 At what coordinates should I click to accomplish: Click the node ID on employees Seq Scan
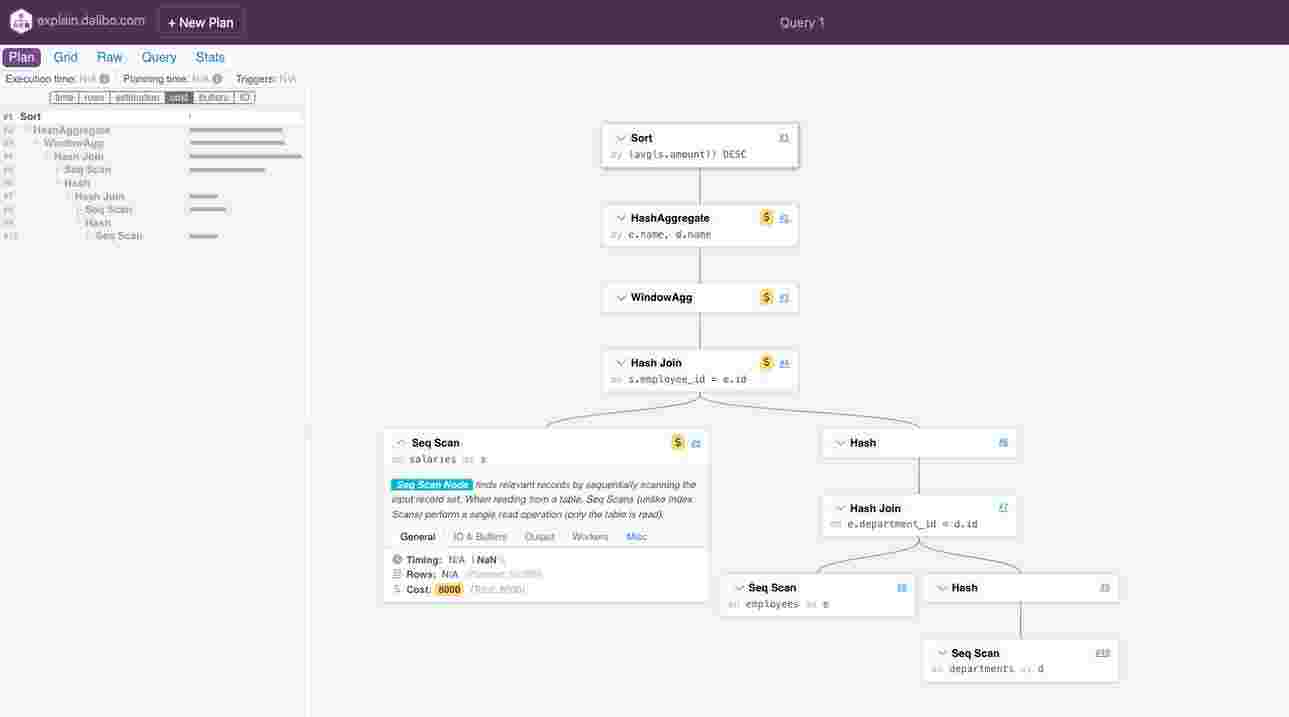(902, 588)
